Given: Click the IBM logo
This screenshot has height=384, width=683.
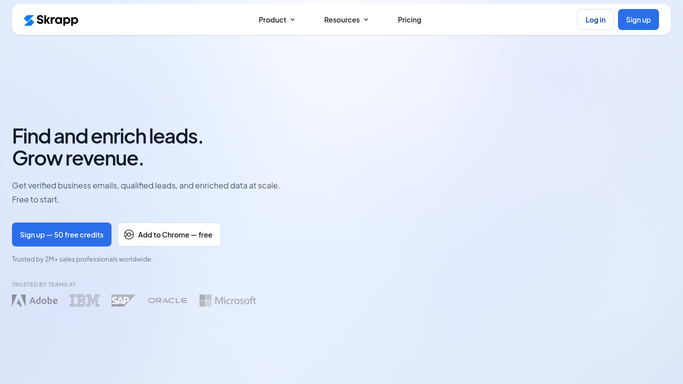Looking at the screenshot, I should coord(85,300).
